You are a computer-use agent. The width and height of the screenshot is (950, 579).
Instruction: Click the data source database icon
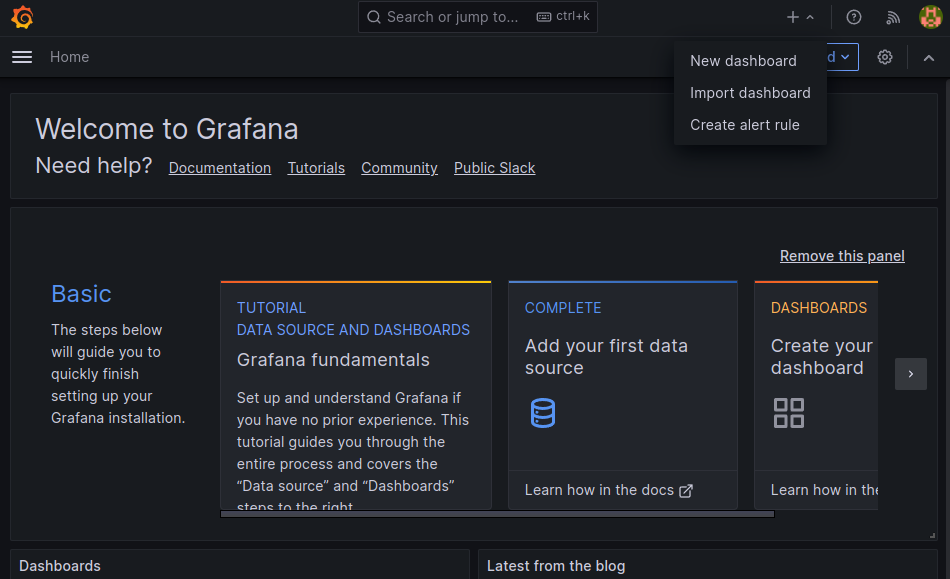pos(542,413)
